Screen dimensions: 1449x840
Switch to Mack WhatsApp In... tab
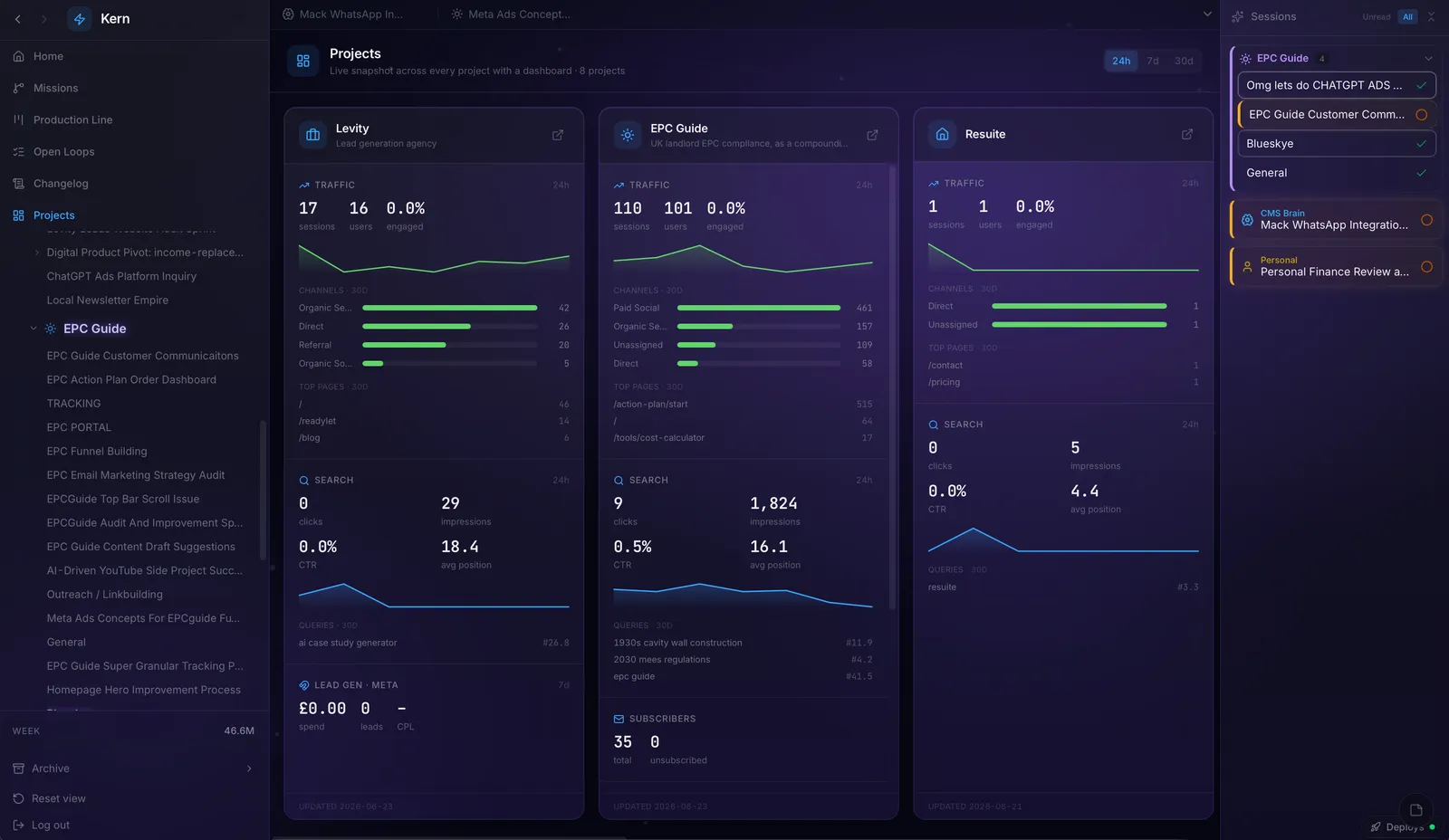point(343,14)
